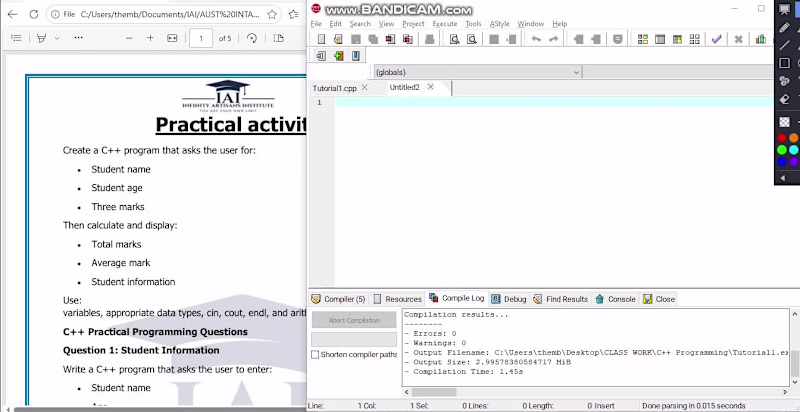This screenshot has width=800, height=412.
Task: Open the Find Results tab
Action: click(x=560, y=299)
